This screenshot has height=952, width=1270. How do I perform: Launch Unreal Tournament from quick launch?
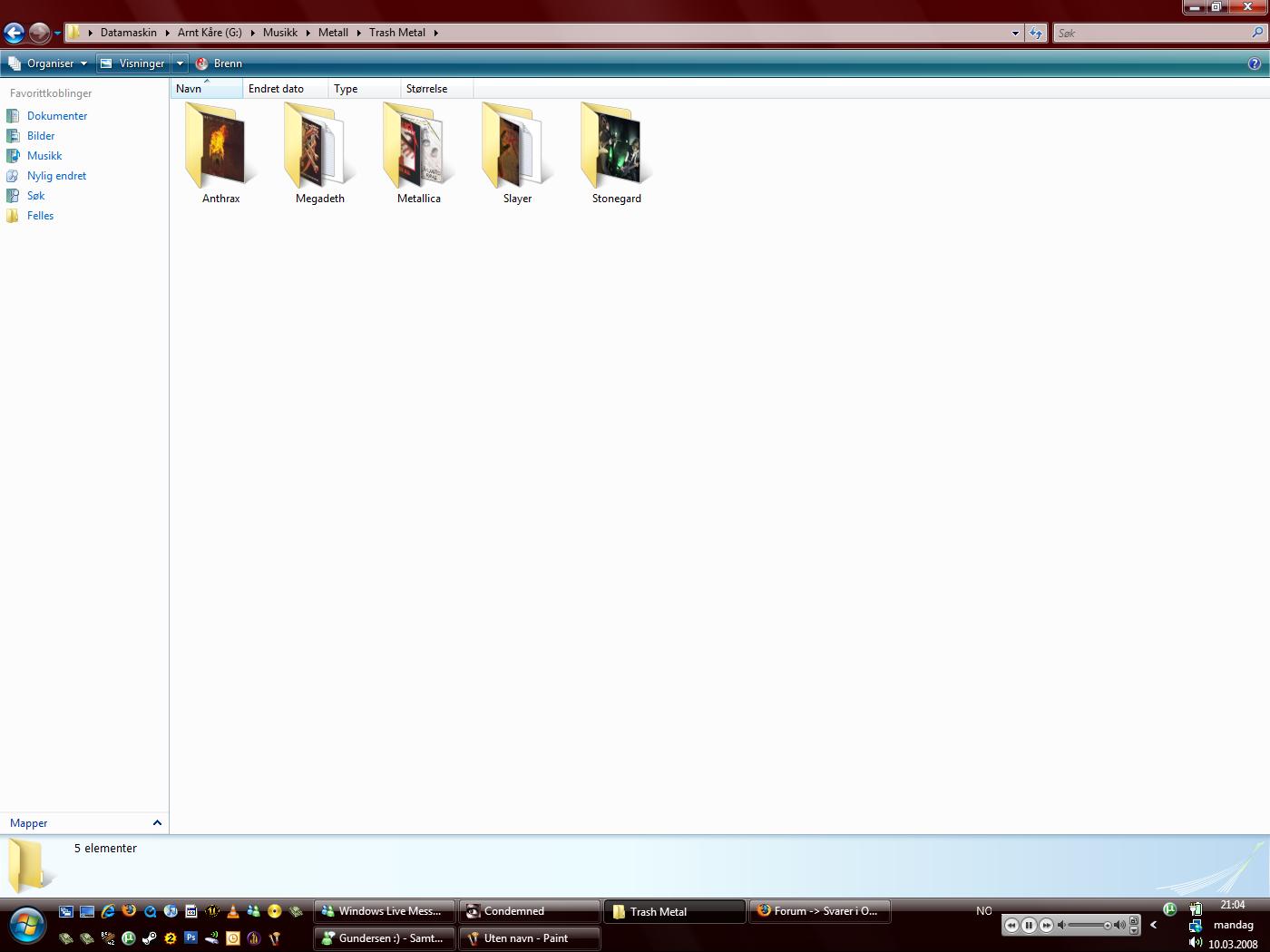click(x=212, y=911)
